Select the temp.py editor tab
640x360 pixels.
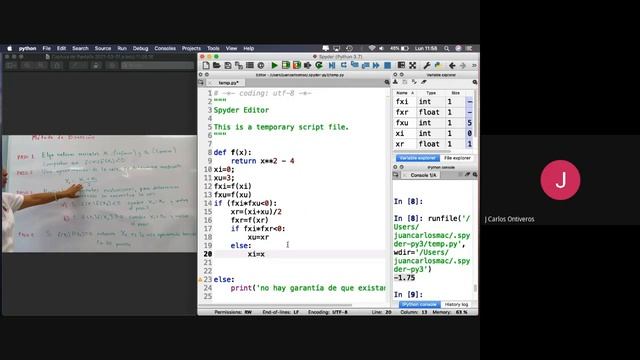[x=228, y=83]
